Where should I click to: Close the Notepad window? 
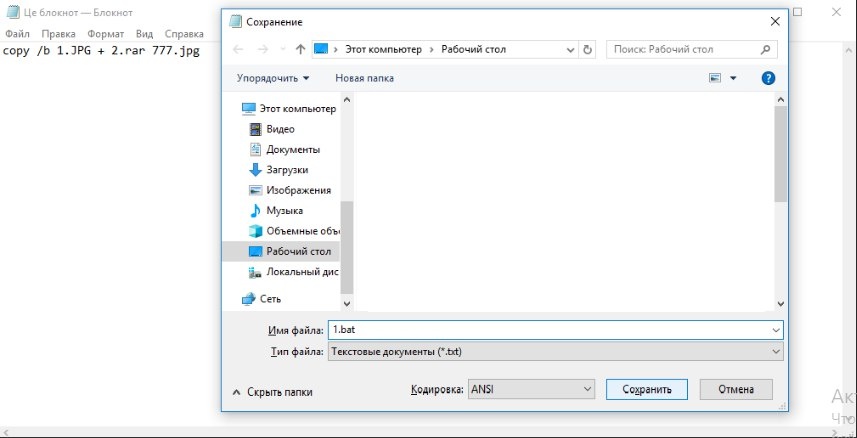tap(836, 11)
